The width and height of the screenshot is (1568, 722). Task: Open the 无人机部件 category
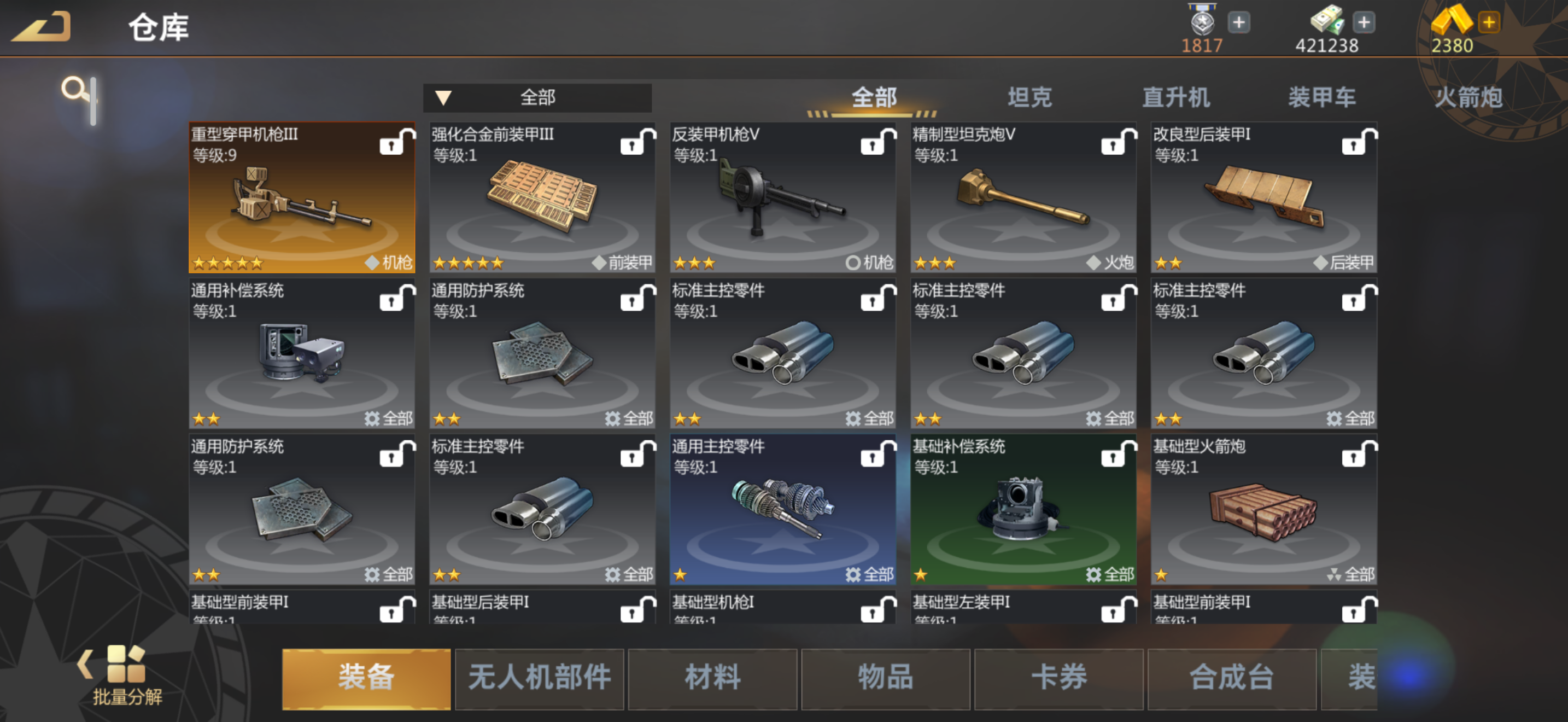539,678
